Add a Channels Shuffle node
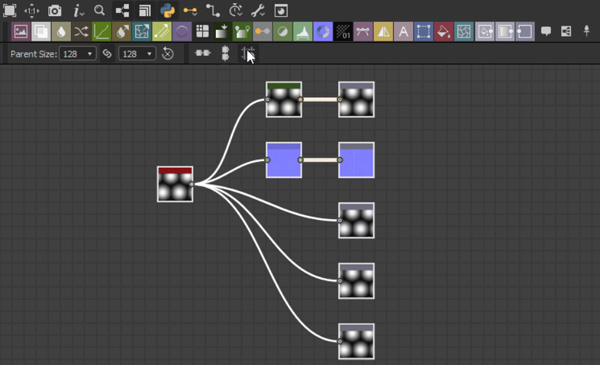This screenshot has height=365, width=600. [x=81, y=32]
